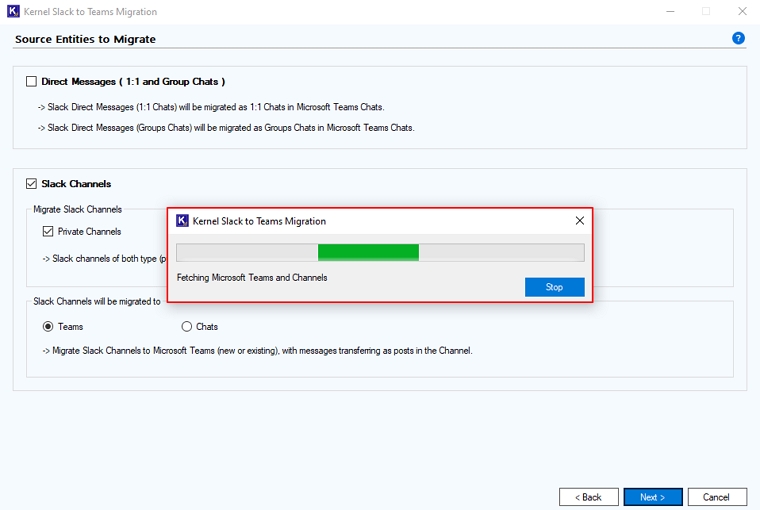Open the blue help question mark icon

[738, 38]
